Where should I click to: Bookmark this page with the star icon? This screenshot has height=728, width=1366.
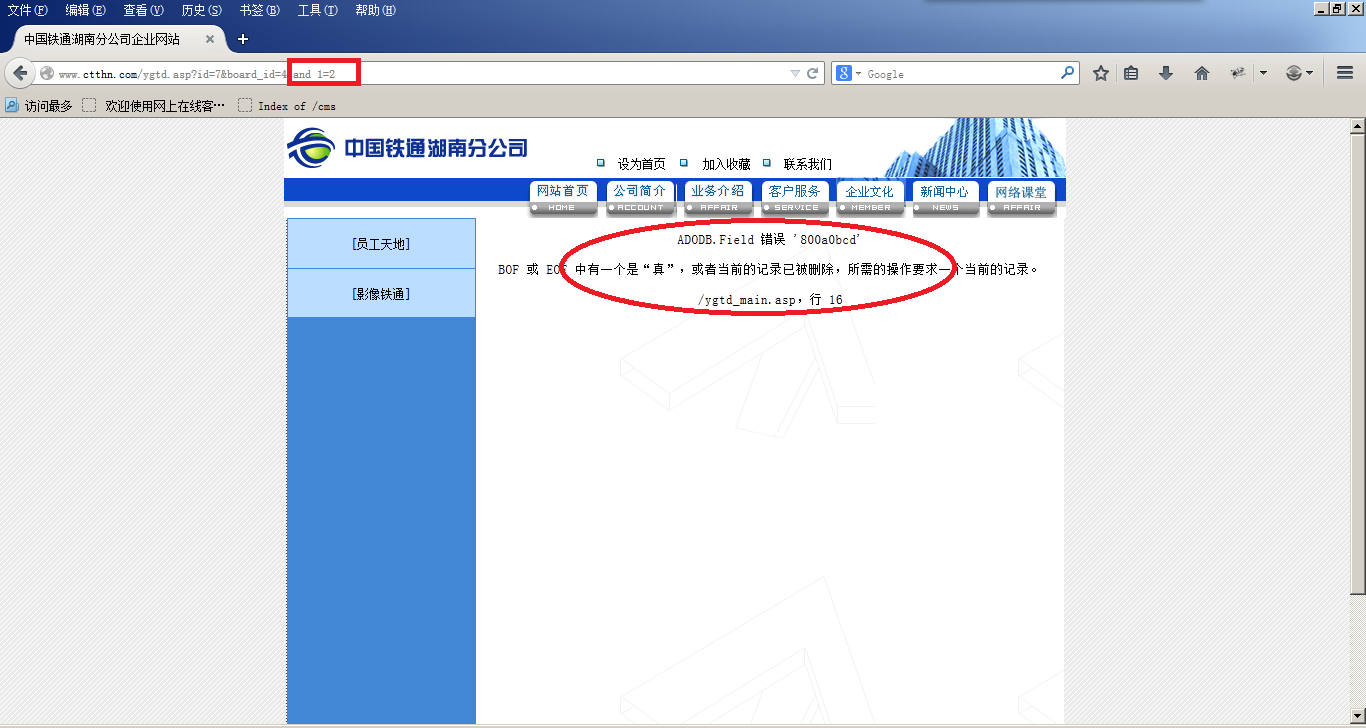pyautogui.click(x=1101, y=73)
